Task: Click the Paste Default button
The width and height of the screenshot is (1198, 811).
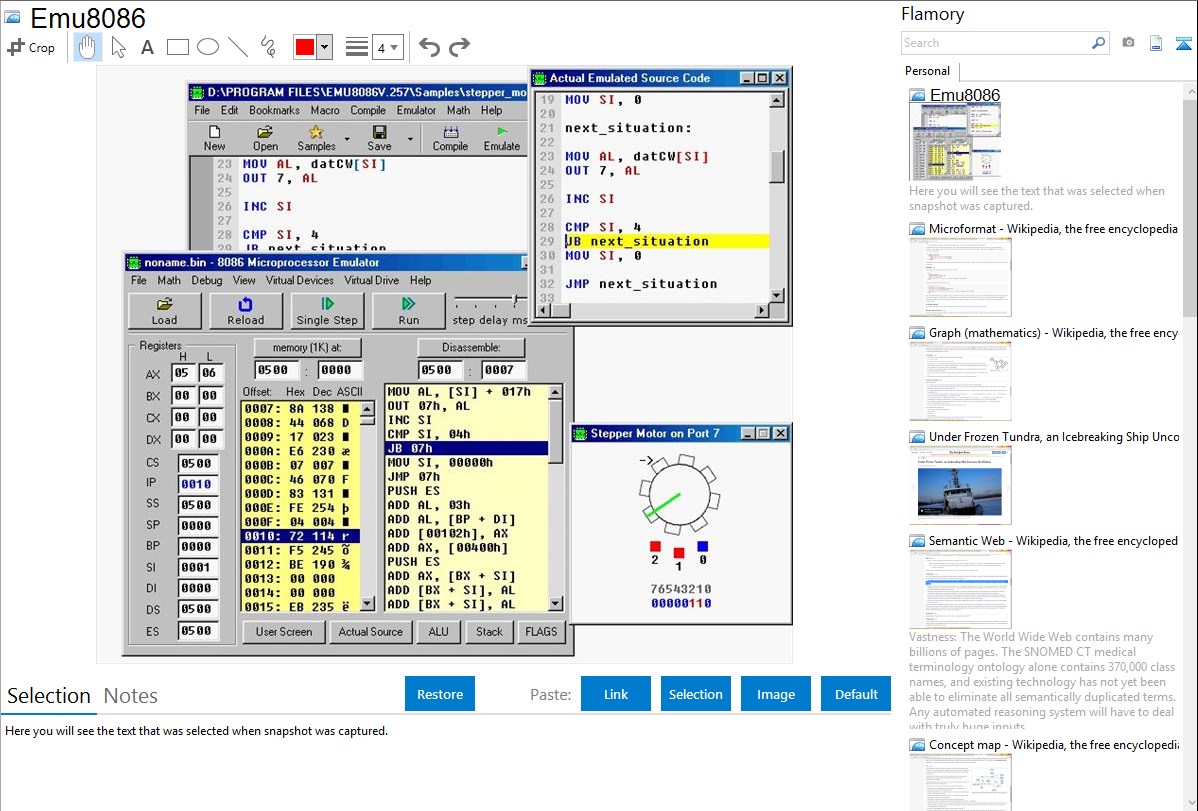Action: tap(856, 694)
